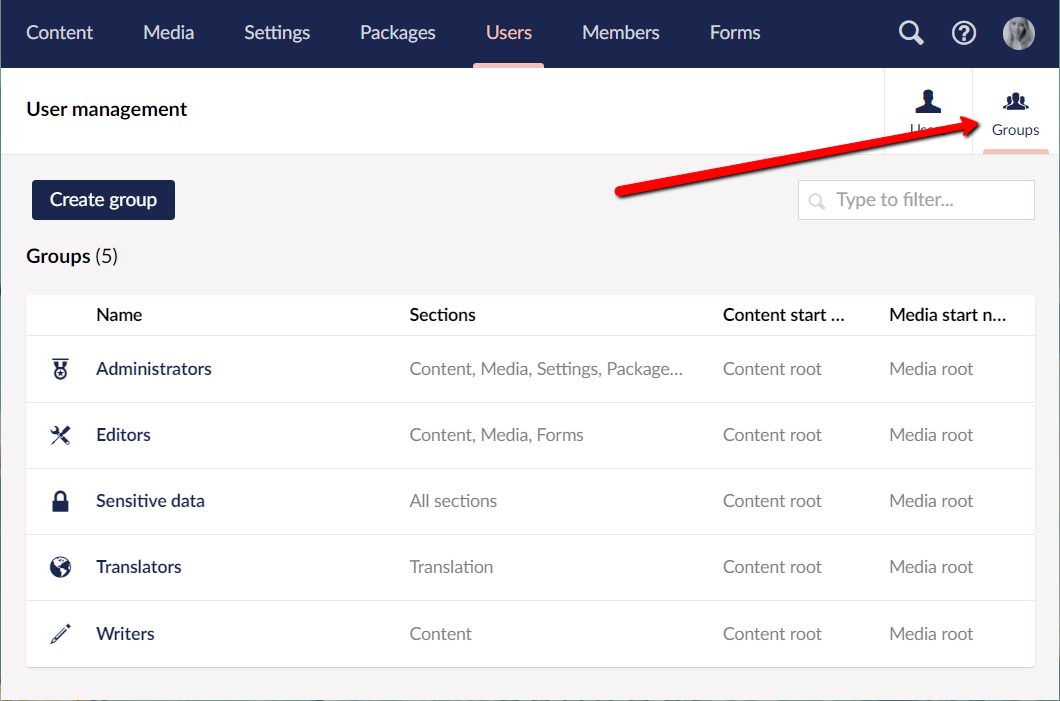Open the Forms section
The width and height of the screenshot is (1060, 701).
point(735,32)
